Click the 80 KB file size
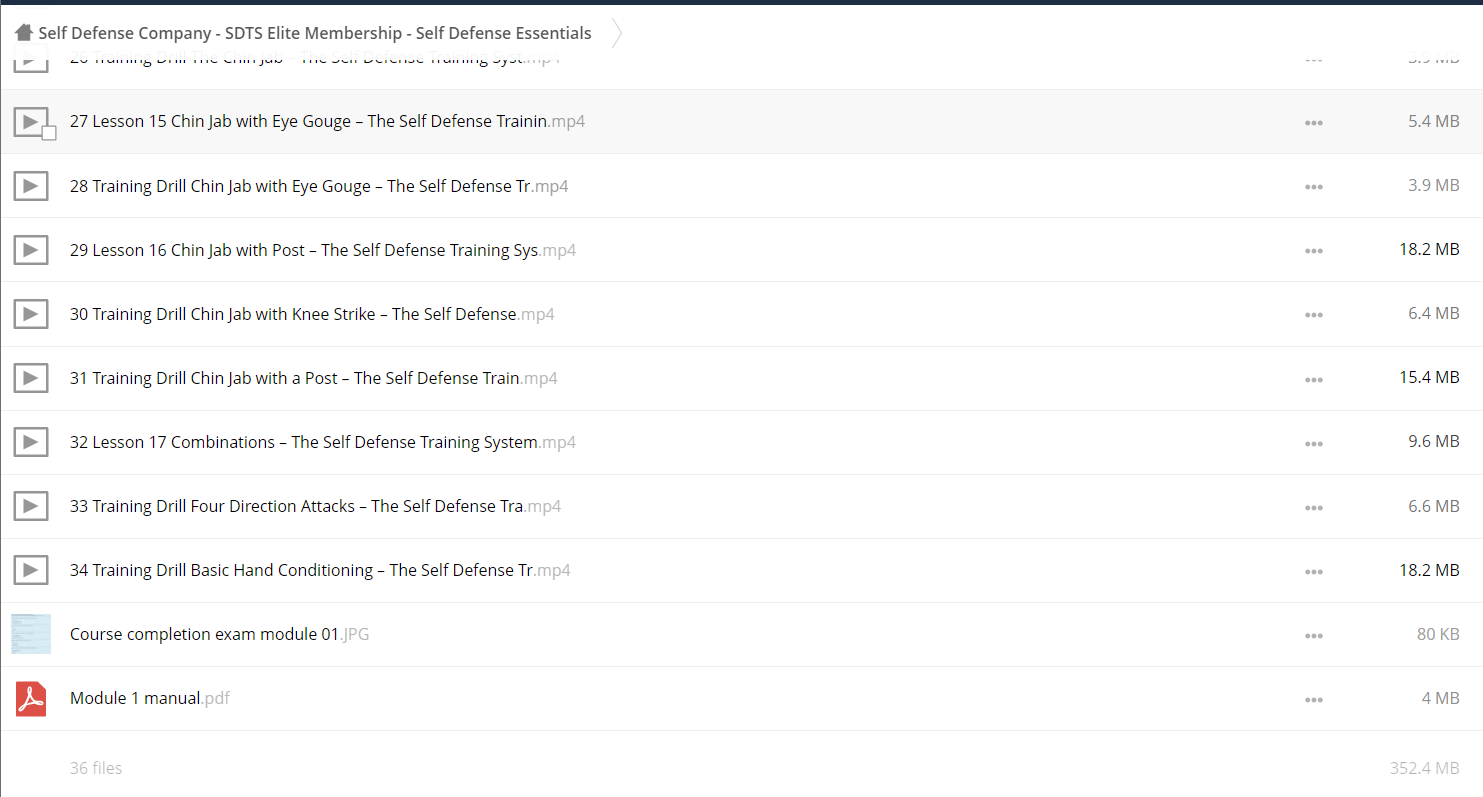Image resolution: width=1483 pixels, height=797 pixels. [x=1438, y=633]
